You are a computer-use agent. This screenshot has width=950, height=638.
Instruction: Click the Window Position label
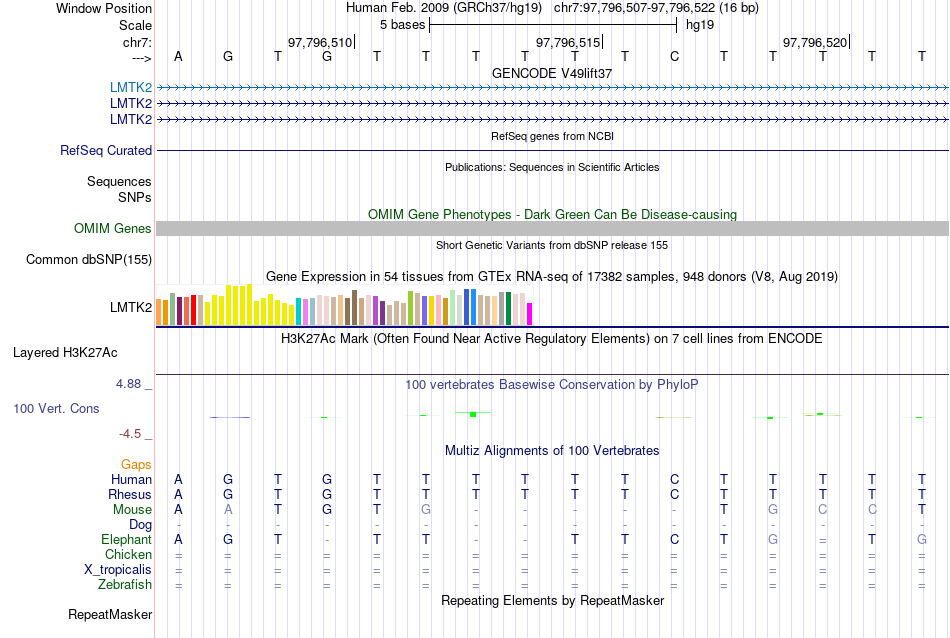tap(104, 8)
